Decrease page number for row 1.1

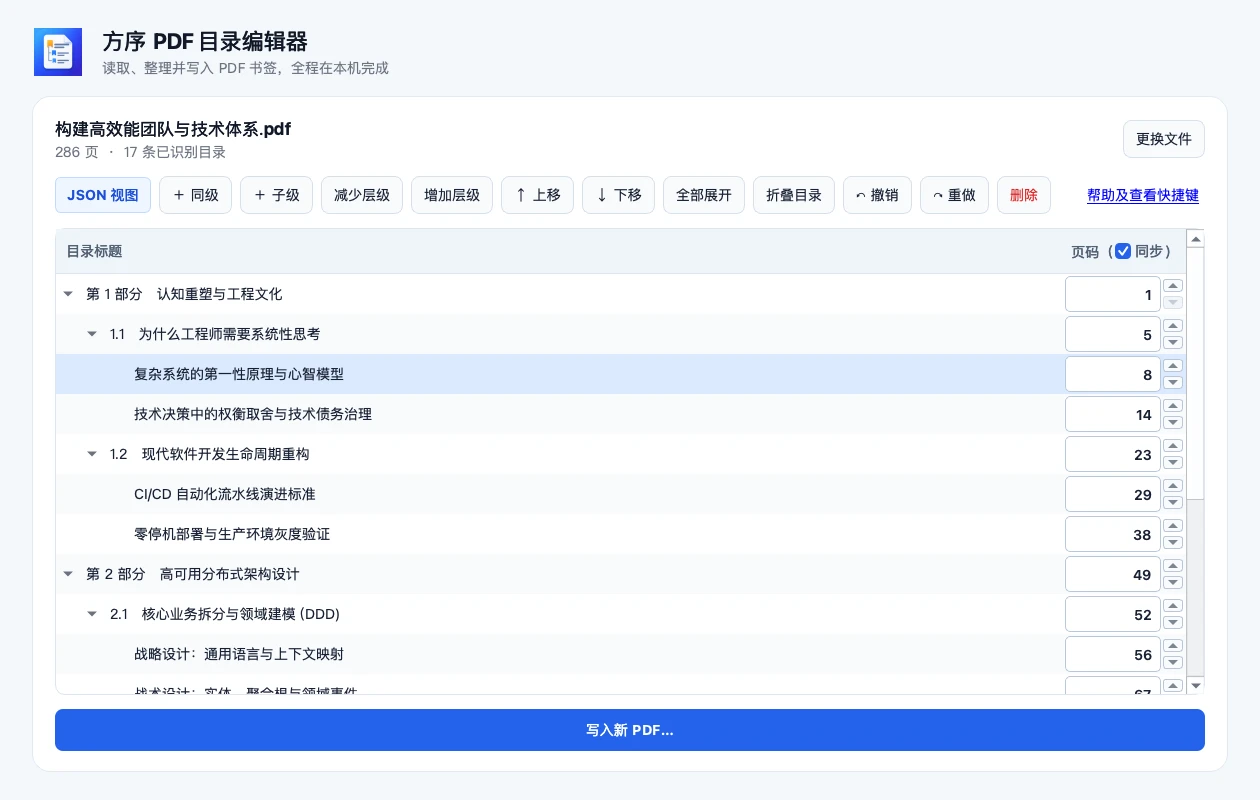(1174, 342)
